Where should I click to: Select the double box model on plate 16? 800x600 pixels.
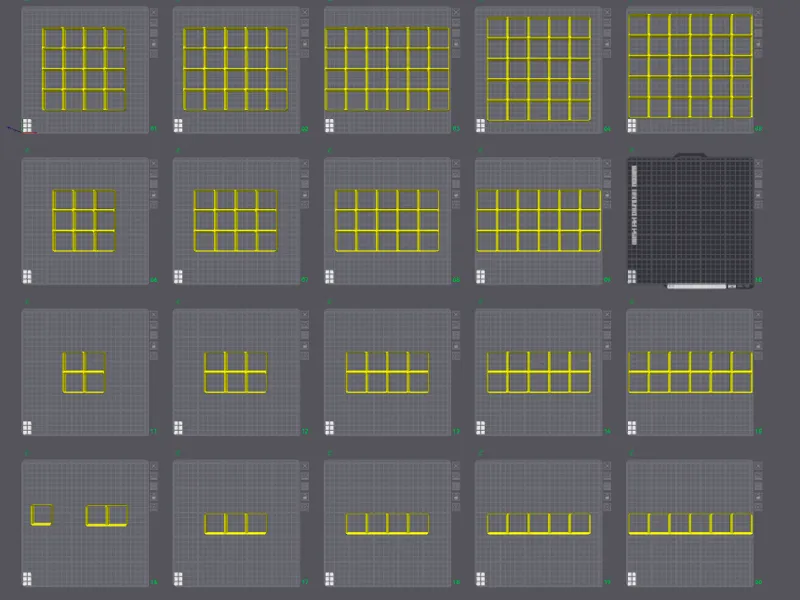pos(107,515)
